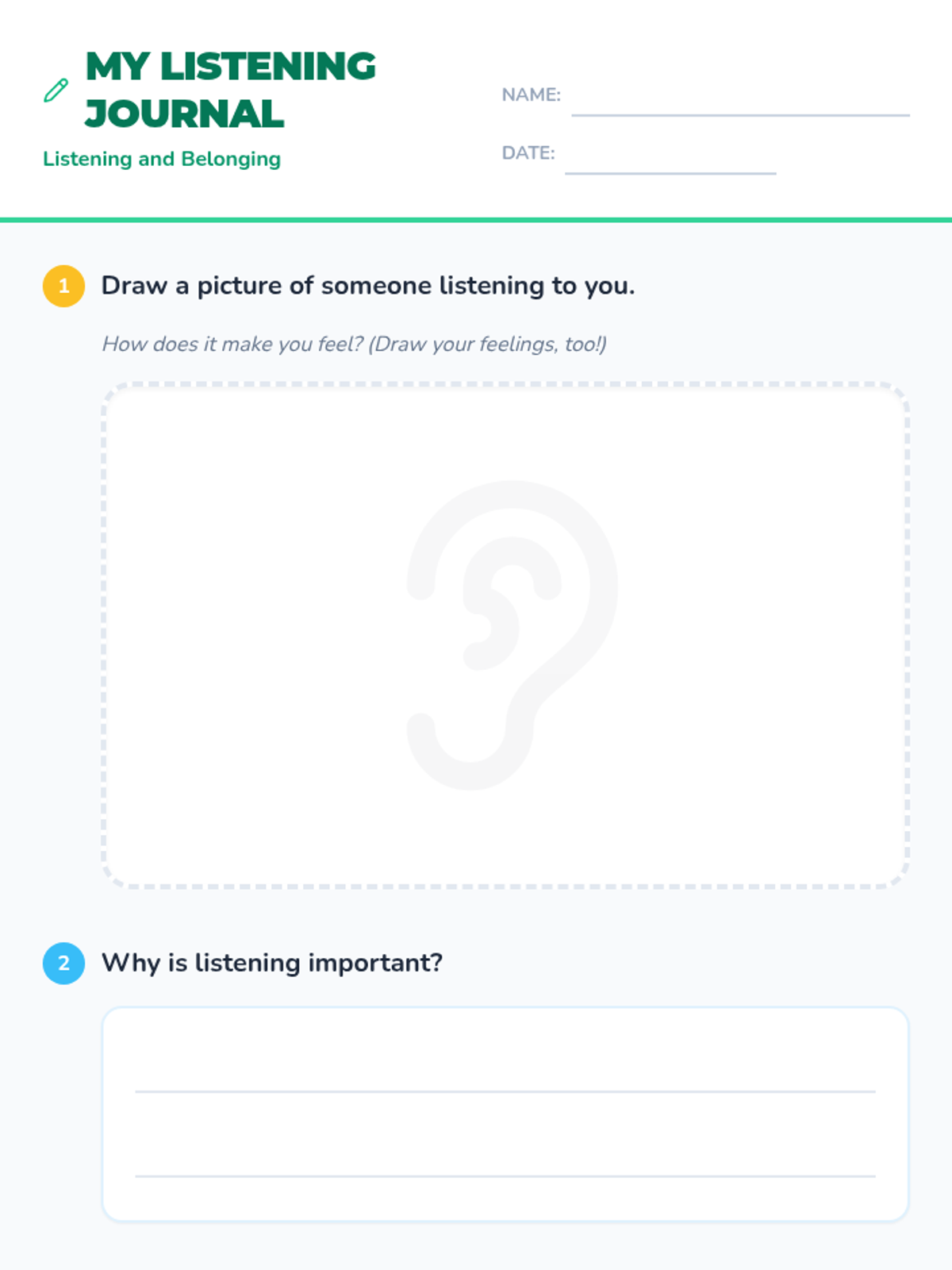Click the word JOURNAL in the heading
This screenshot has width=952, height=1270.
pos(184,114)
